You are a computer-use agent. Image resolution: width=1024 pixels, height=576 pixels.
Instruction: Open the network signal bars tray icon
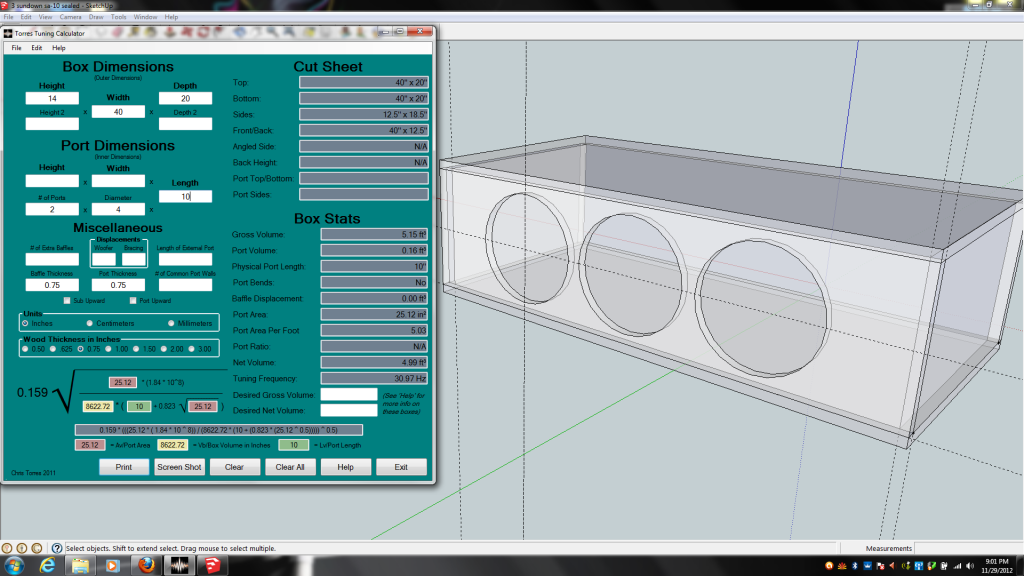[957, 566]
